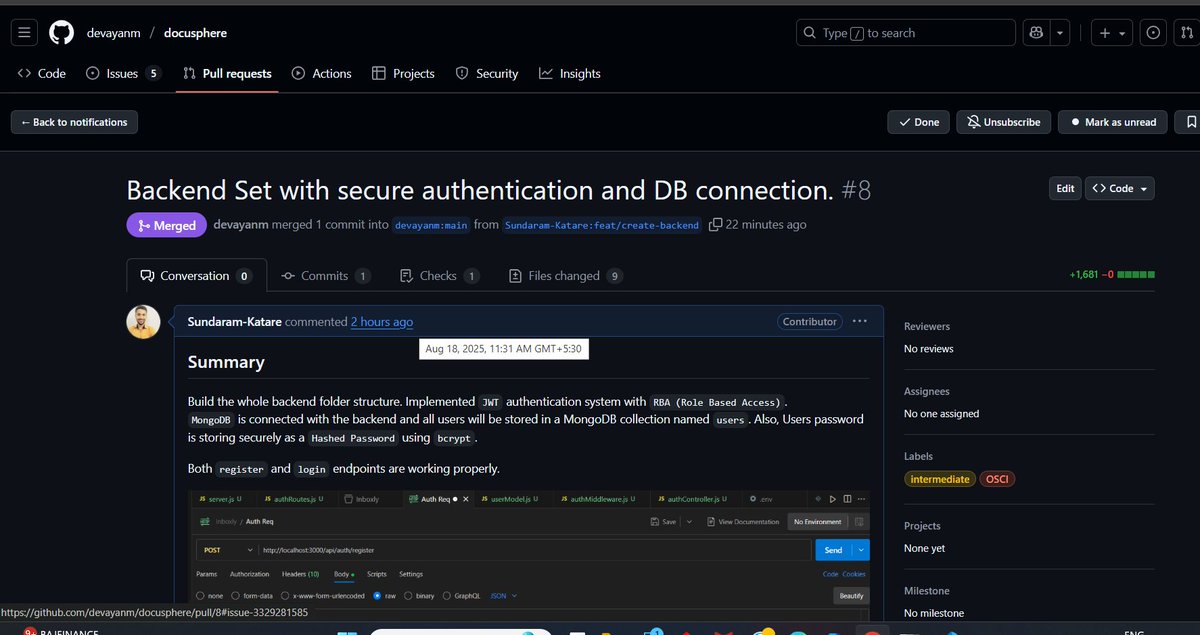The width and height of the screenshot is (1200, 635).
Task: Open the Copilot chat icon
Action: (x=1035, y=33)
